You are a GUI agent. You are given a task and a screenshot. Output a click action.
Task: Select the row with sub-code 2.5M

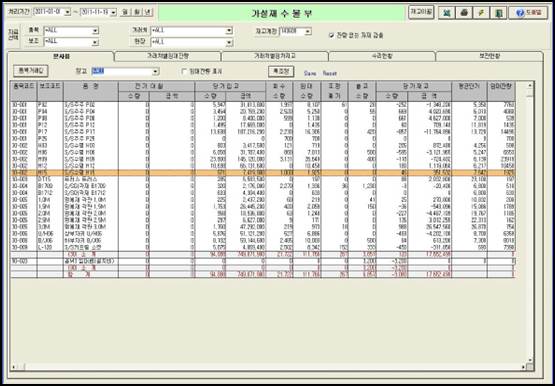[x=263, y=220]
